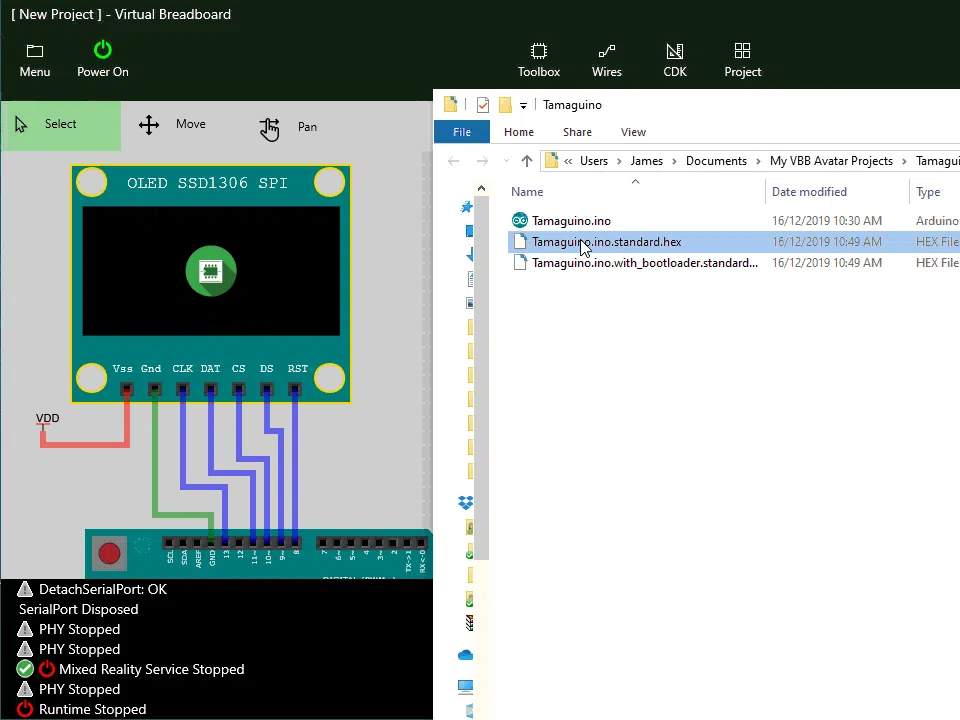
Task: Click Users in the address breadcrumb
Action: pyautogui.click(x=594, y=160)
